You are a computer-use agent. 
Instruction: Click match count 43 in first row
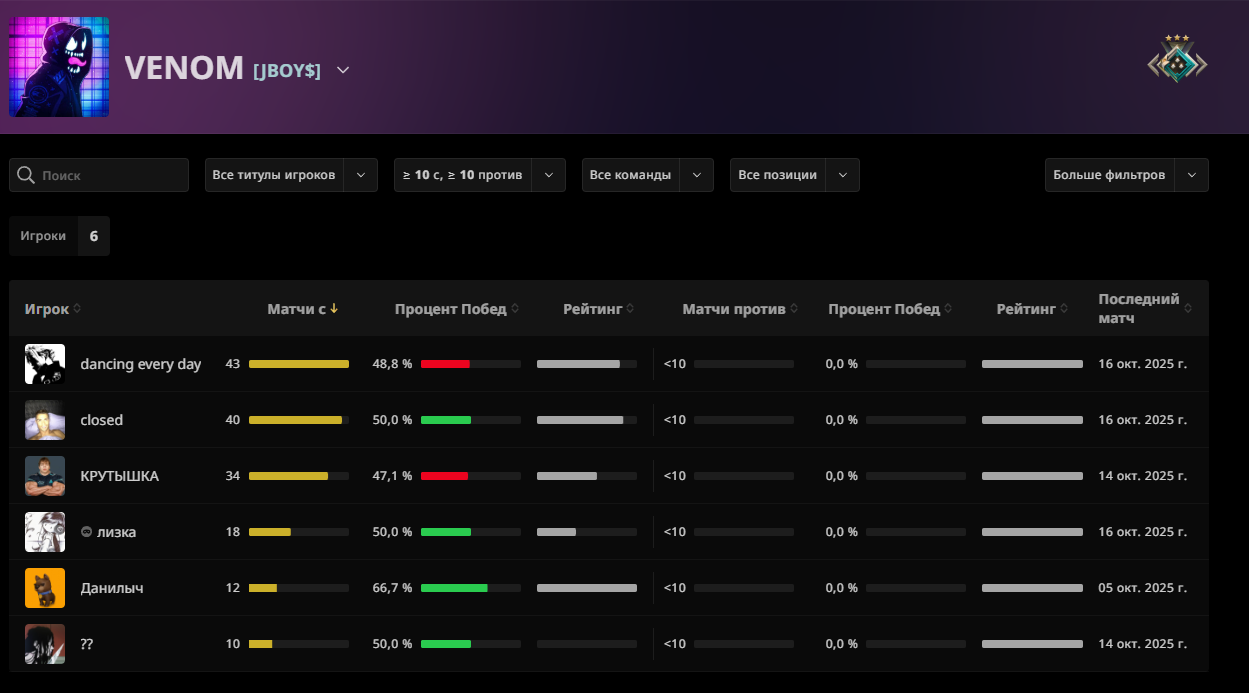233,364
